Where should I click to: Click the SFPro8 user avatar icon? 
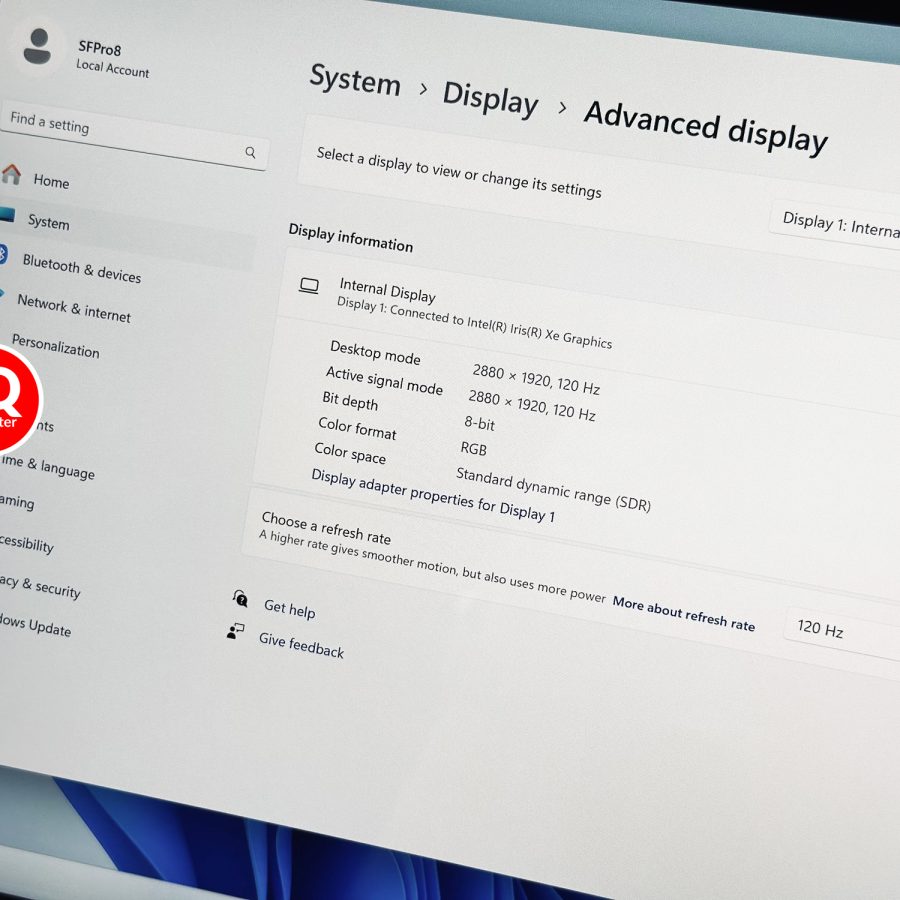pyautogui.click(x=37, y=47)
